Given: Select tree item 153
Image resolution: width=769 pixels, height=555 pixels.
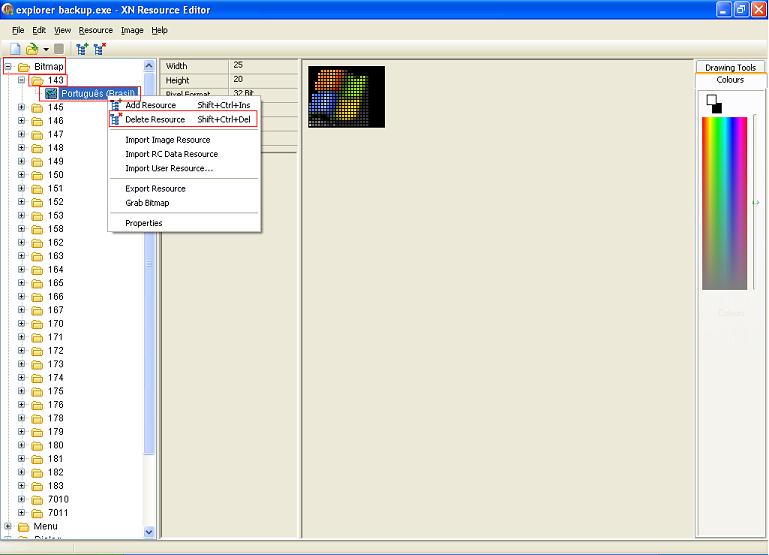Looking at the screenshot, I should click(55, 215).
